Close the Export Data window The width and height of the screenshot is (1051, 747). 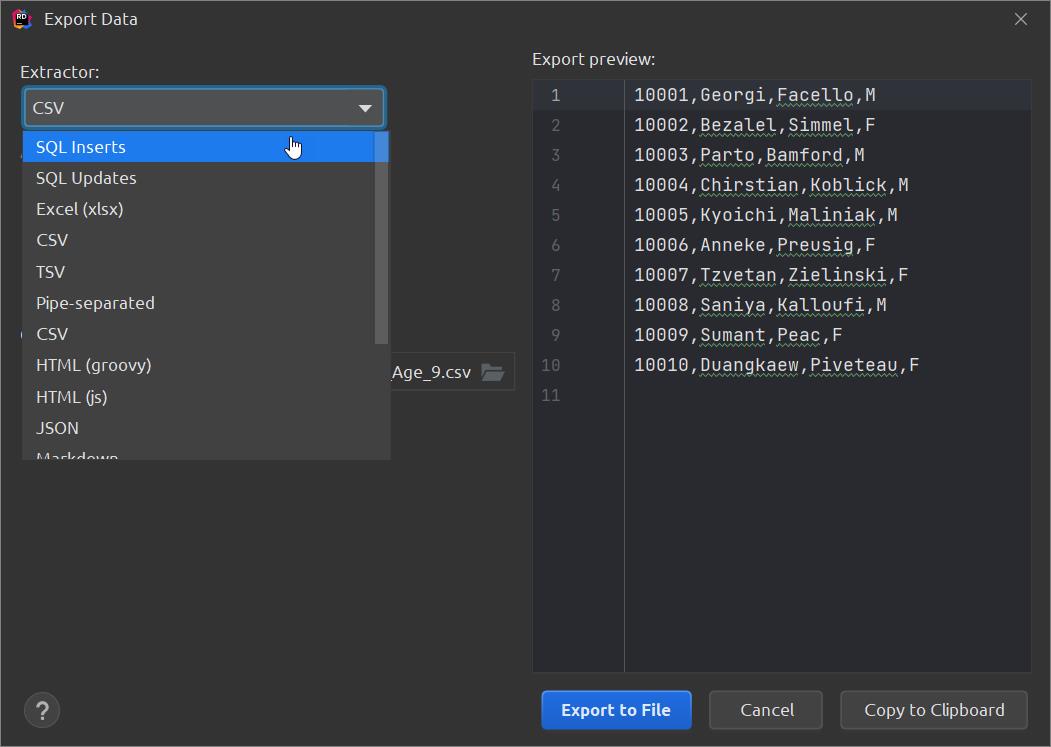click(1020, 18)
